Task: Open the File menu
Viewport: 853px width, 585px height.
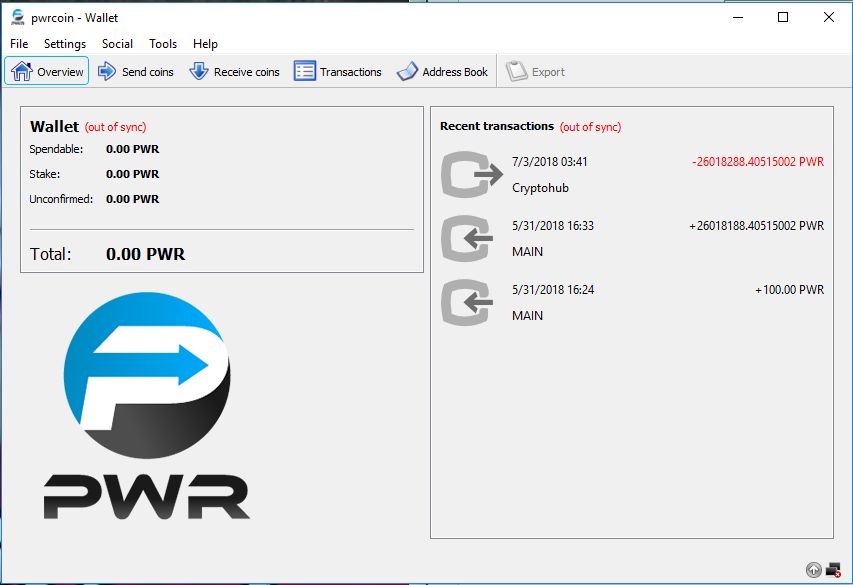Action: click(19, 44)
